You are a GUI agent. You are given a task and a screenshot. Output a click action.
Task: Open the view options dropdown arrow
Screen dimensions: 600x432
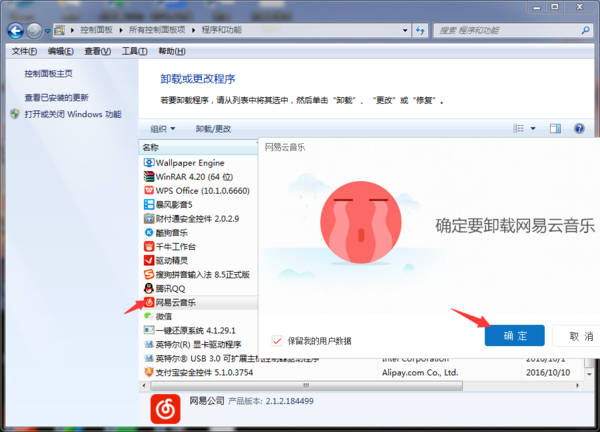533,129
